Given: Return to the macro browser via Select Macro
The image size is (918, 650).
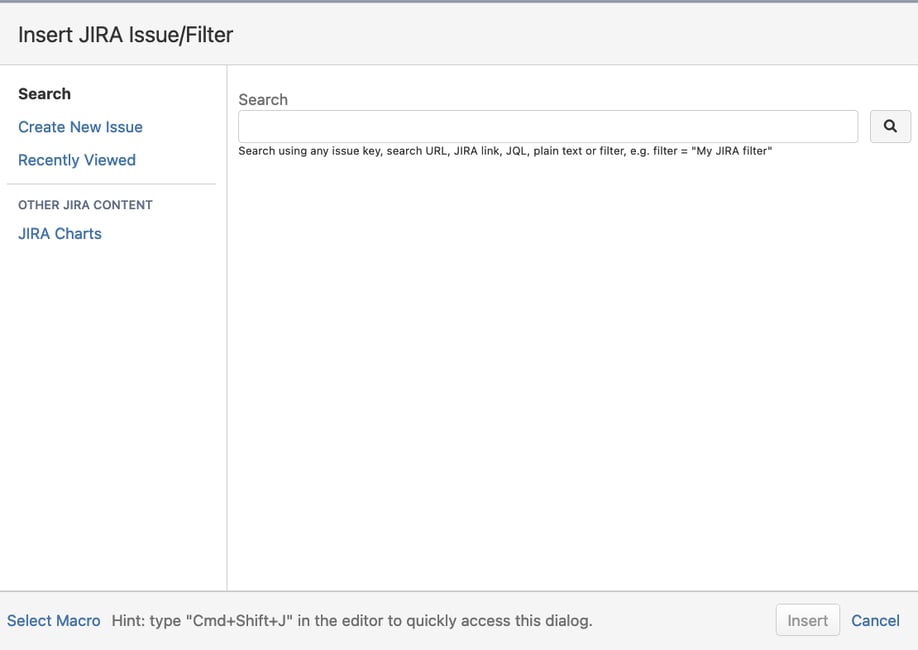Looking at the screenshot, I should [53, 620].
